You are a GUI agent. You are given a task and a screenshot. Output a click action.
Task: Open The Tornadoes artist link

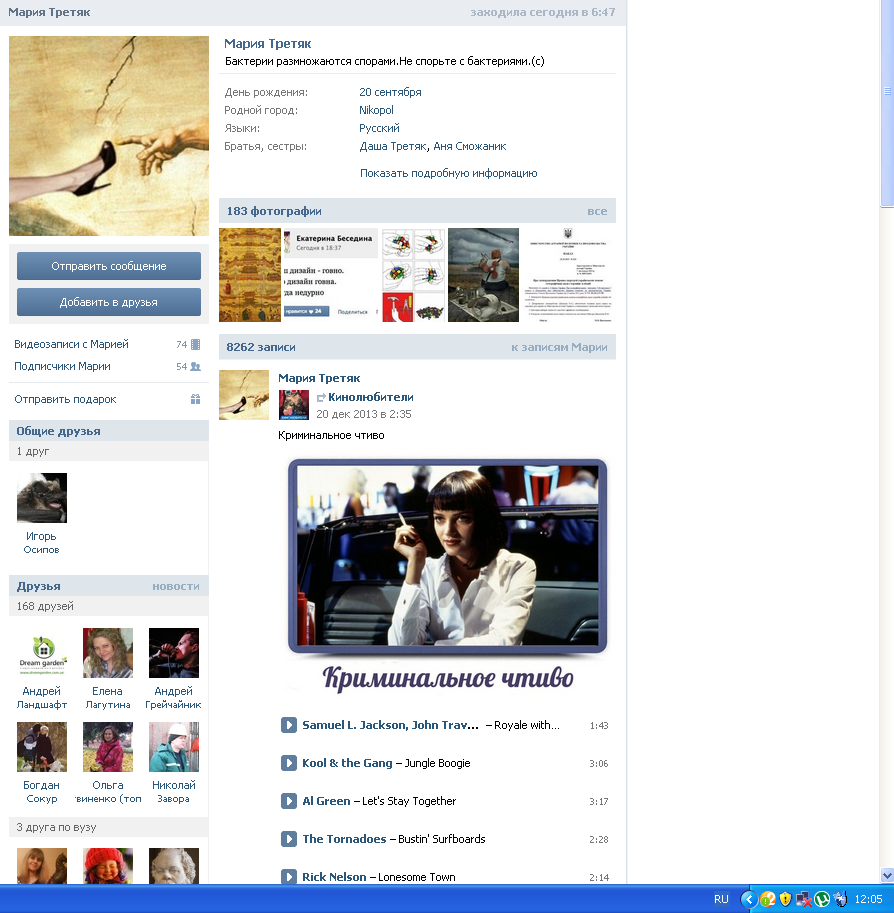click(344, 839)
